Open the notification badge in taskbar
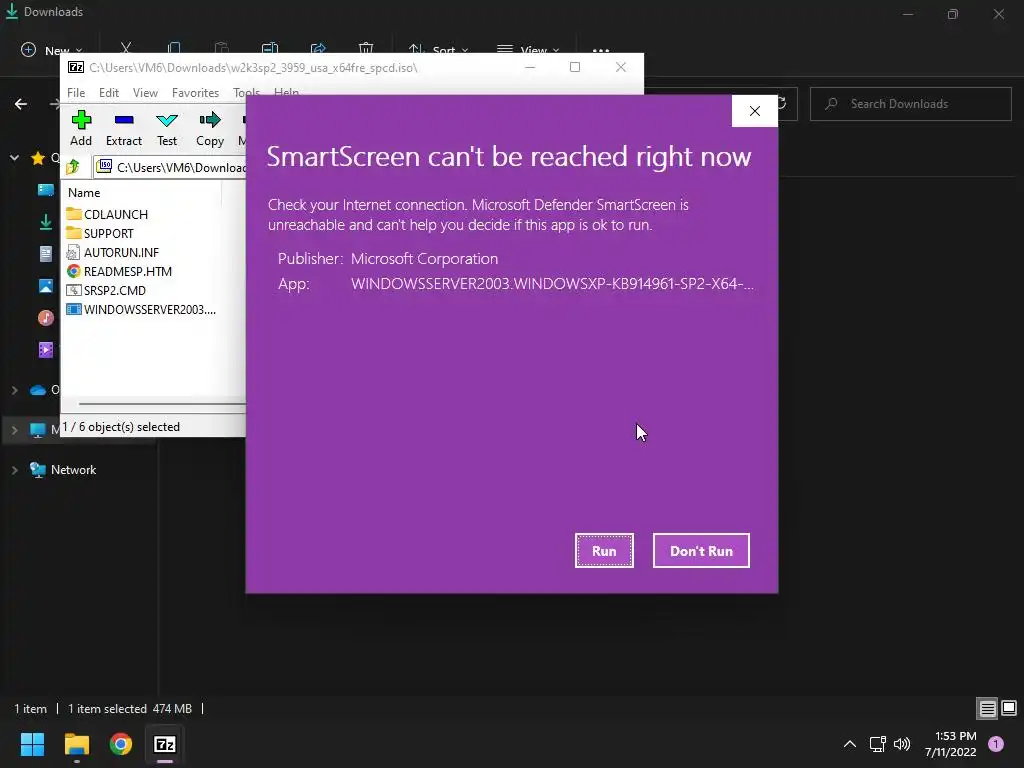 (x=996, y=744)
